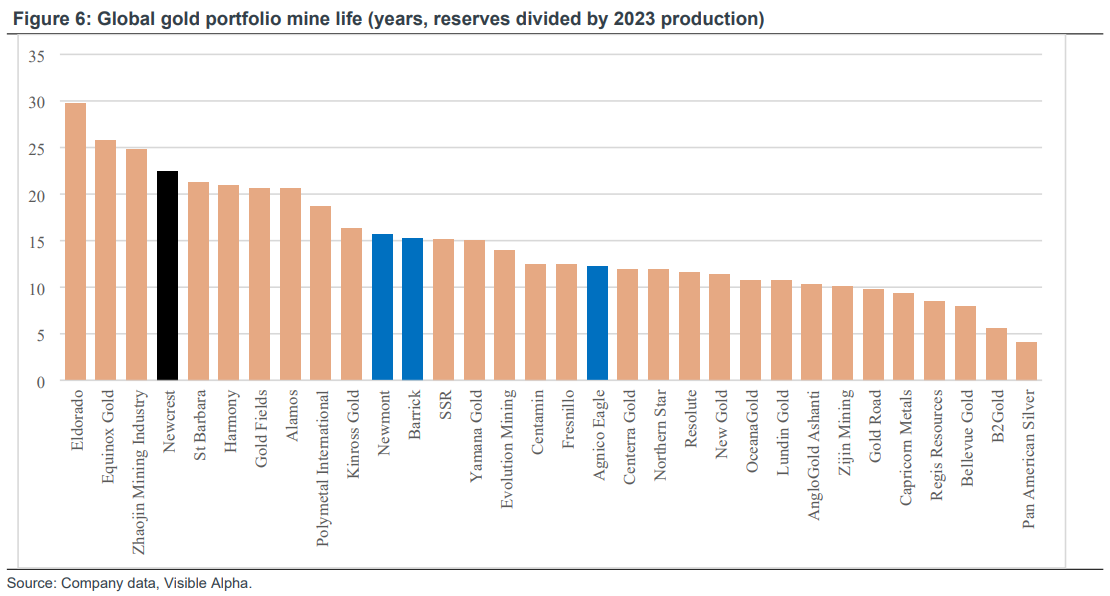Select the Centamin bar
The height and width of the screenshot is (596, 1110).
tap(537, 323)
